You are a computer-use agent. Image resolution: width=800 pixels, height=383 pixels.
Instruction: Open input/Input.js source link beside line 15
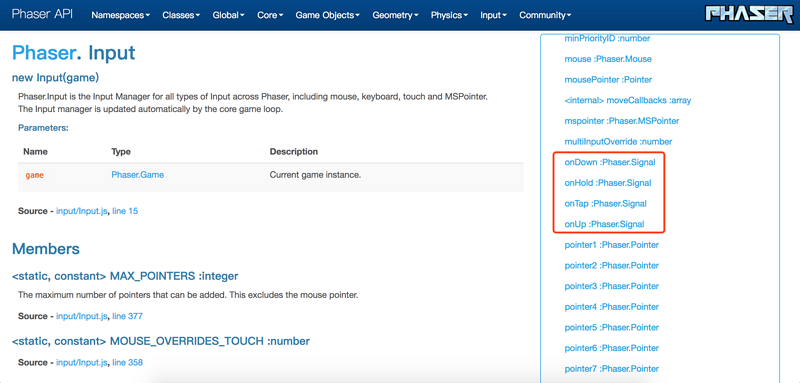[82, 211]
